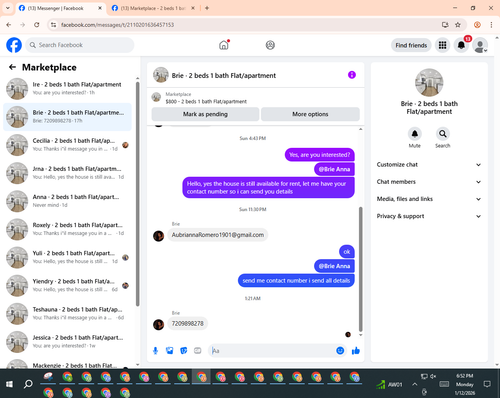
Task: Search within the conversation
Action: pos(443,134)
